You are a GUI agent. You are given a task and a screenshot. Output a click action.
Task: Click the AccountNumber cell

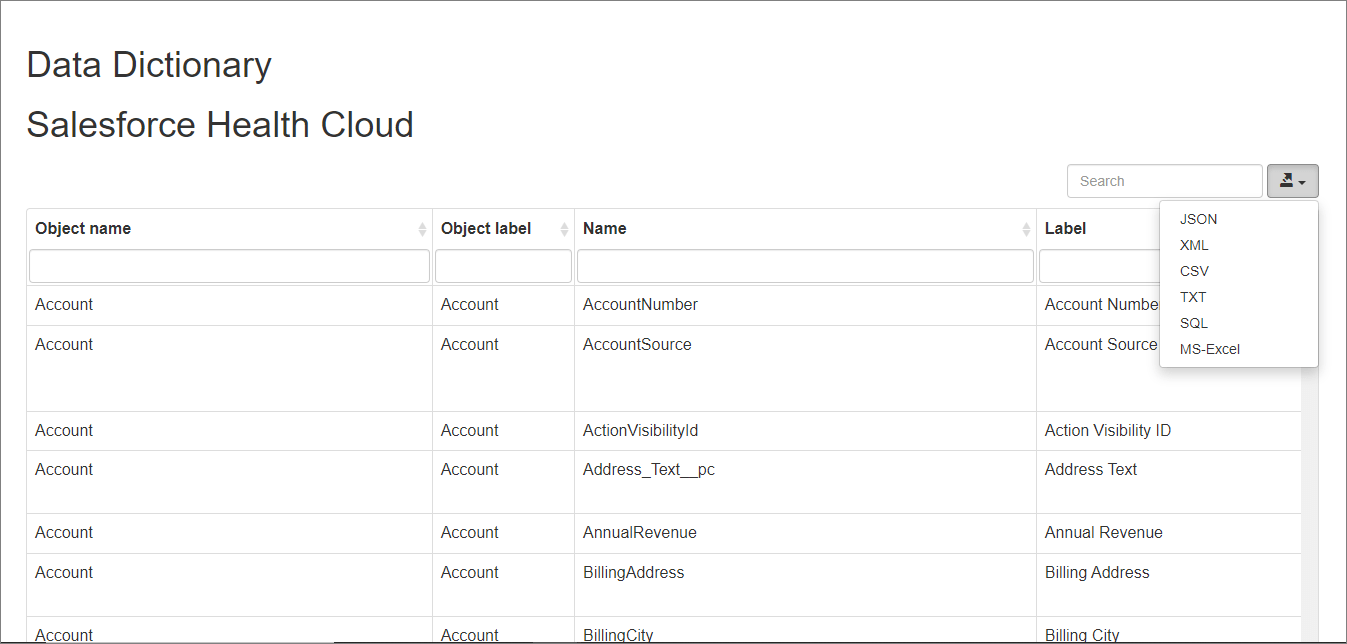click(805, 305)
